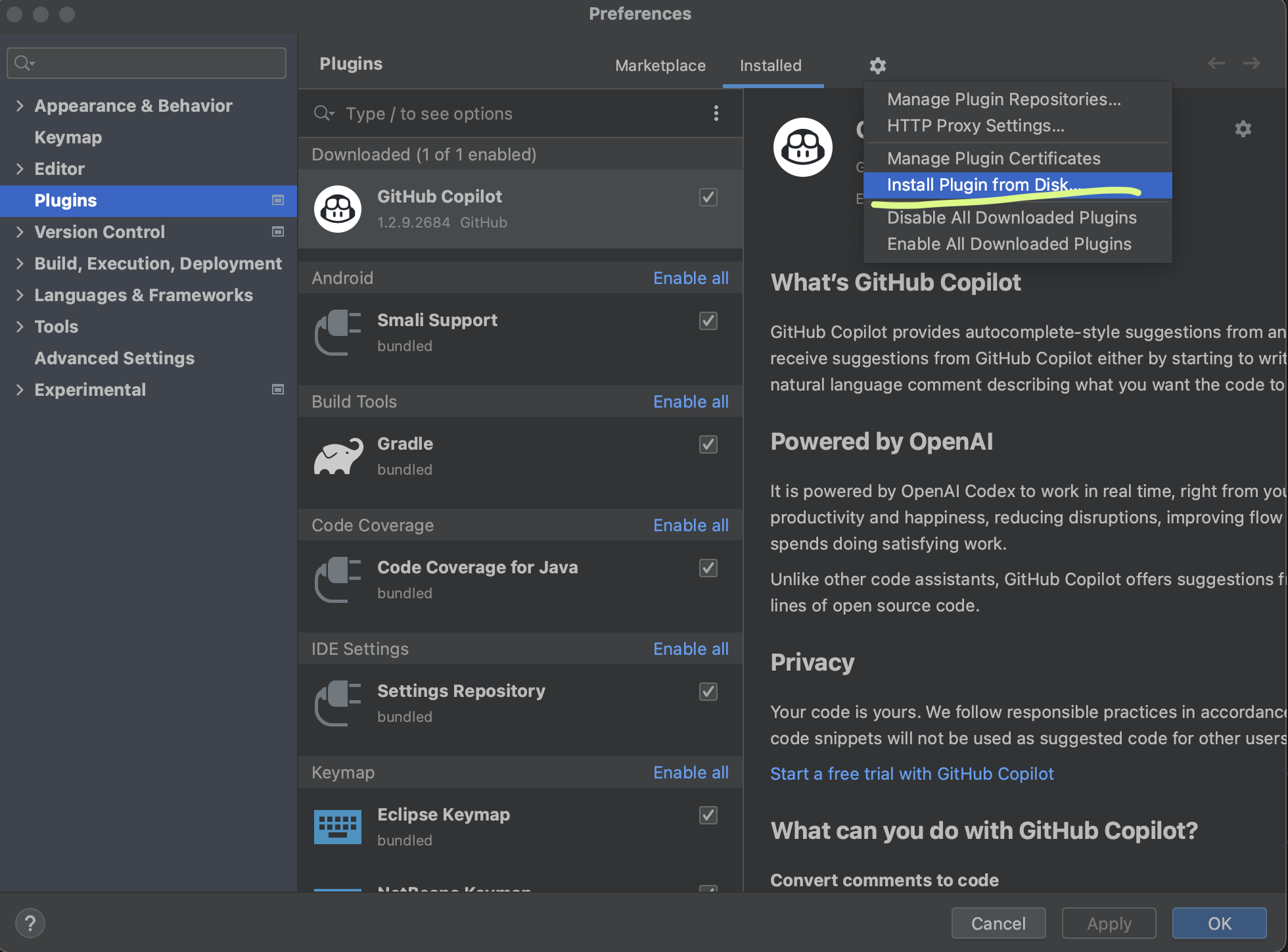Choose HTTP Proxy Settings menu item
This screenshot has height=952, width=1288.
(x=1017, y=126)
